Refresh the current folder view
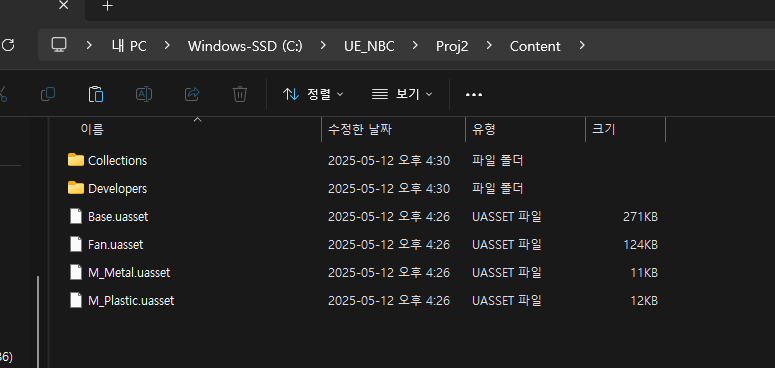This screenshot has width=775, height=368. [x=8, y=45]
